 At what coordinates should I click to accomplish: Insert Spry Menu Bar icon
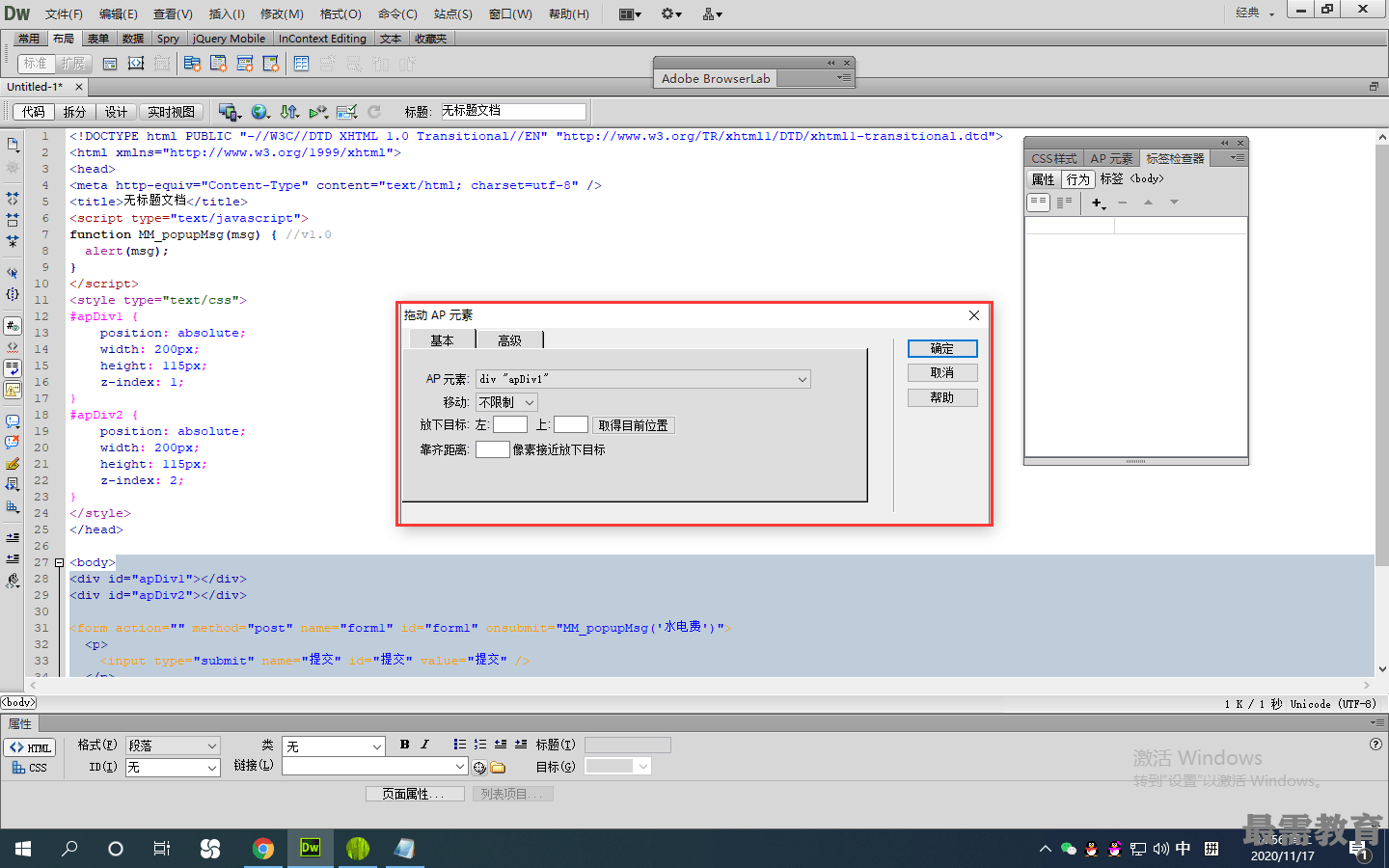tap(193, 64)
